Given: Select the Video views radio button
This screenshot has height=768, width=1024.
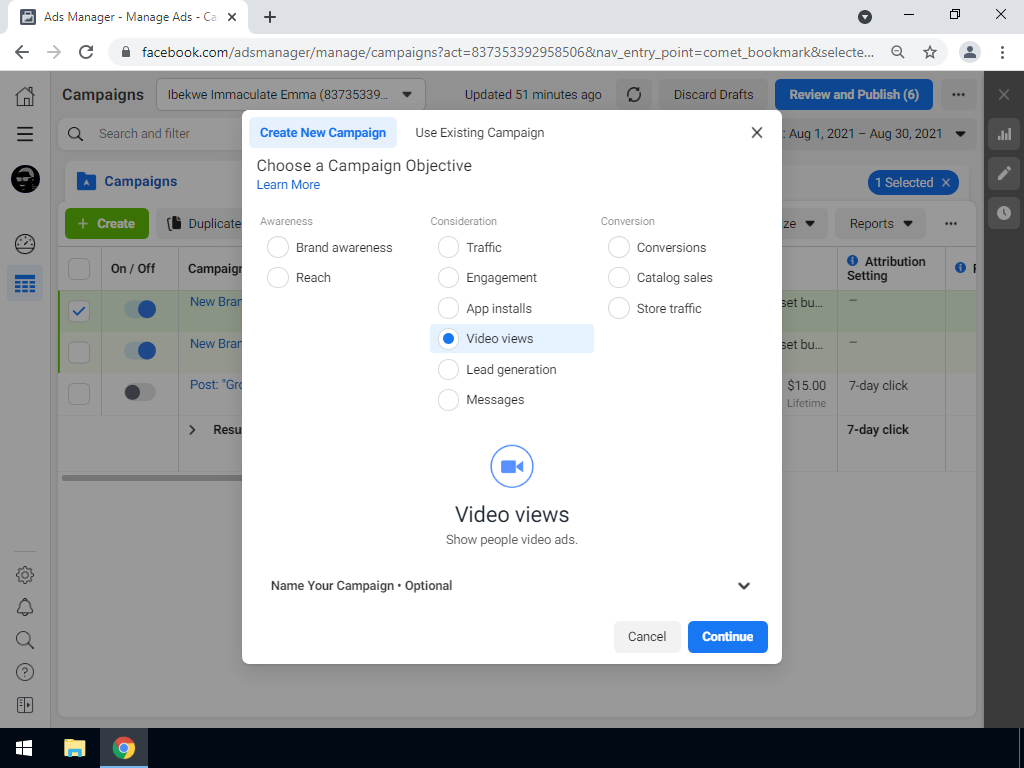Looking at the screenshot, I should 448,338.
